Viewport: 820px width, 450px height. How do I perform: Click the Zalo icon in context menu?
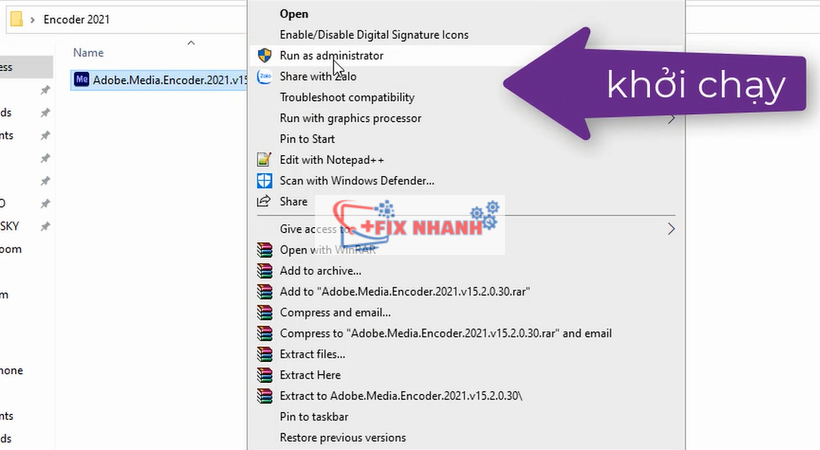(265, 76)
